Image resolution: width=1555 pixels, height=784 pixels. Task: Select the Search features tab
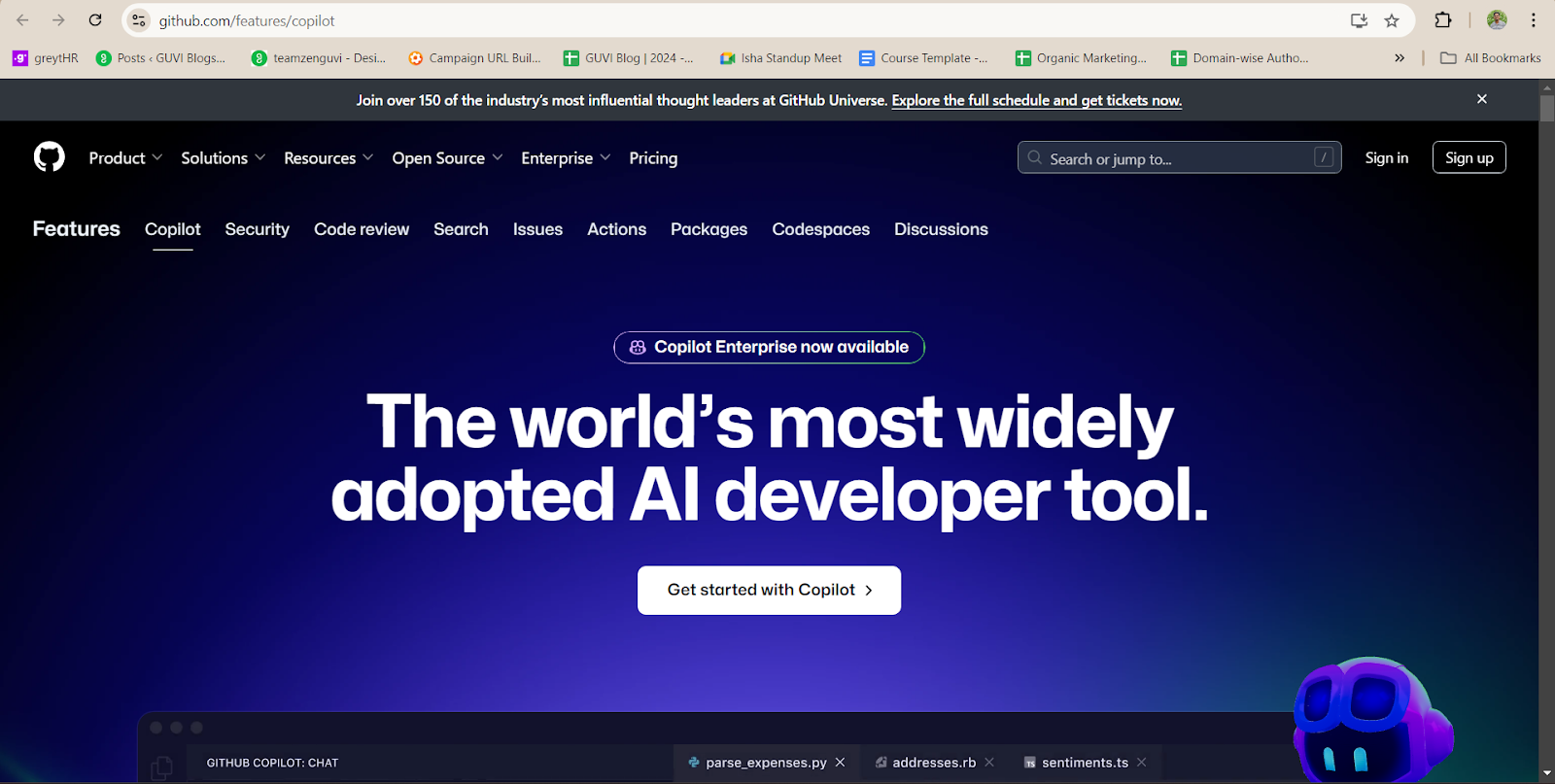click(x=461, y=229)
